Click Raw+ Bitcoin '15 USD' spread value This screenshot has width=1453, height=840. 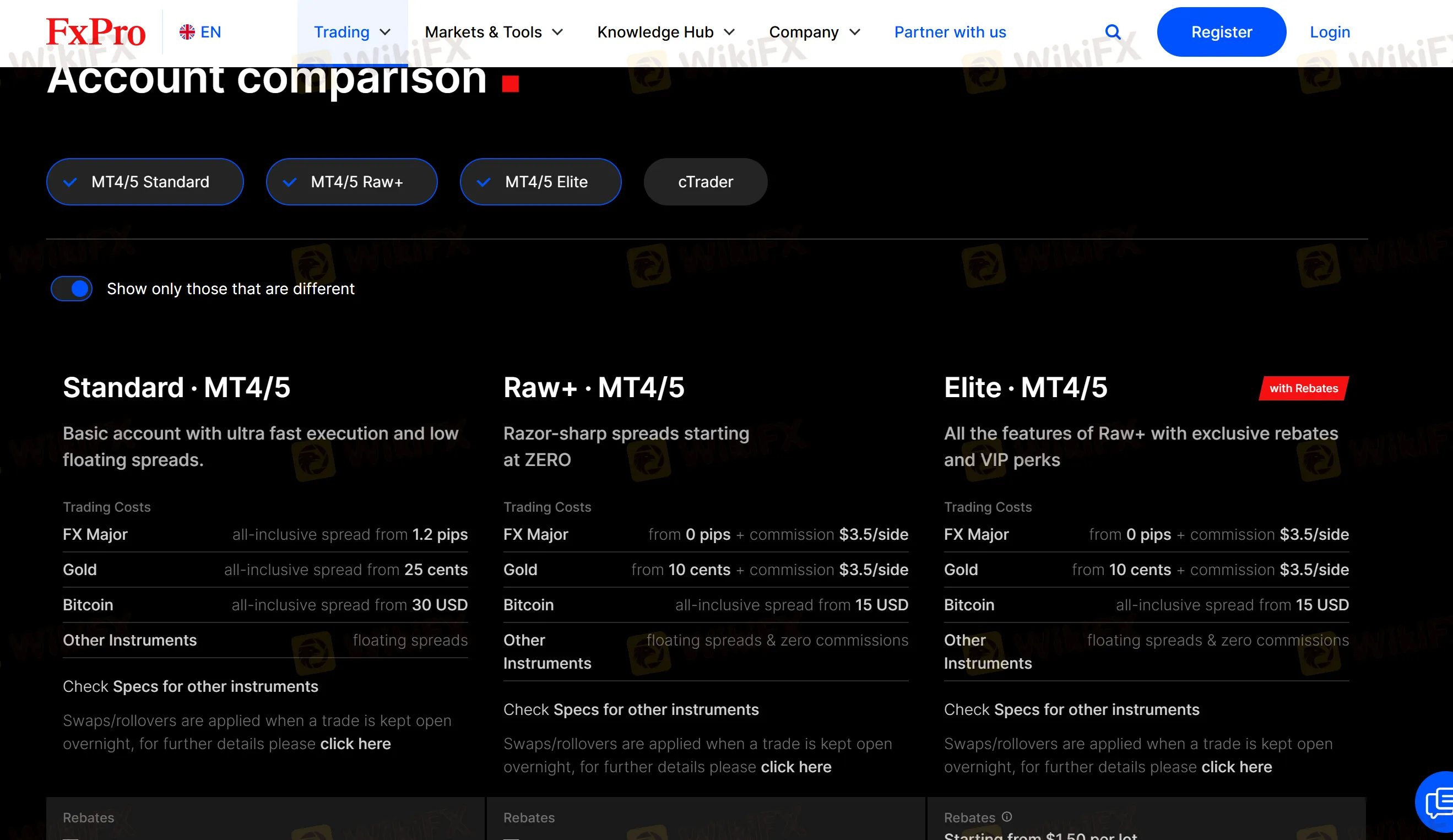[882, 605]
